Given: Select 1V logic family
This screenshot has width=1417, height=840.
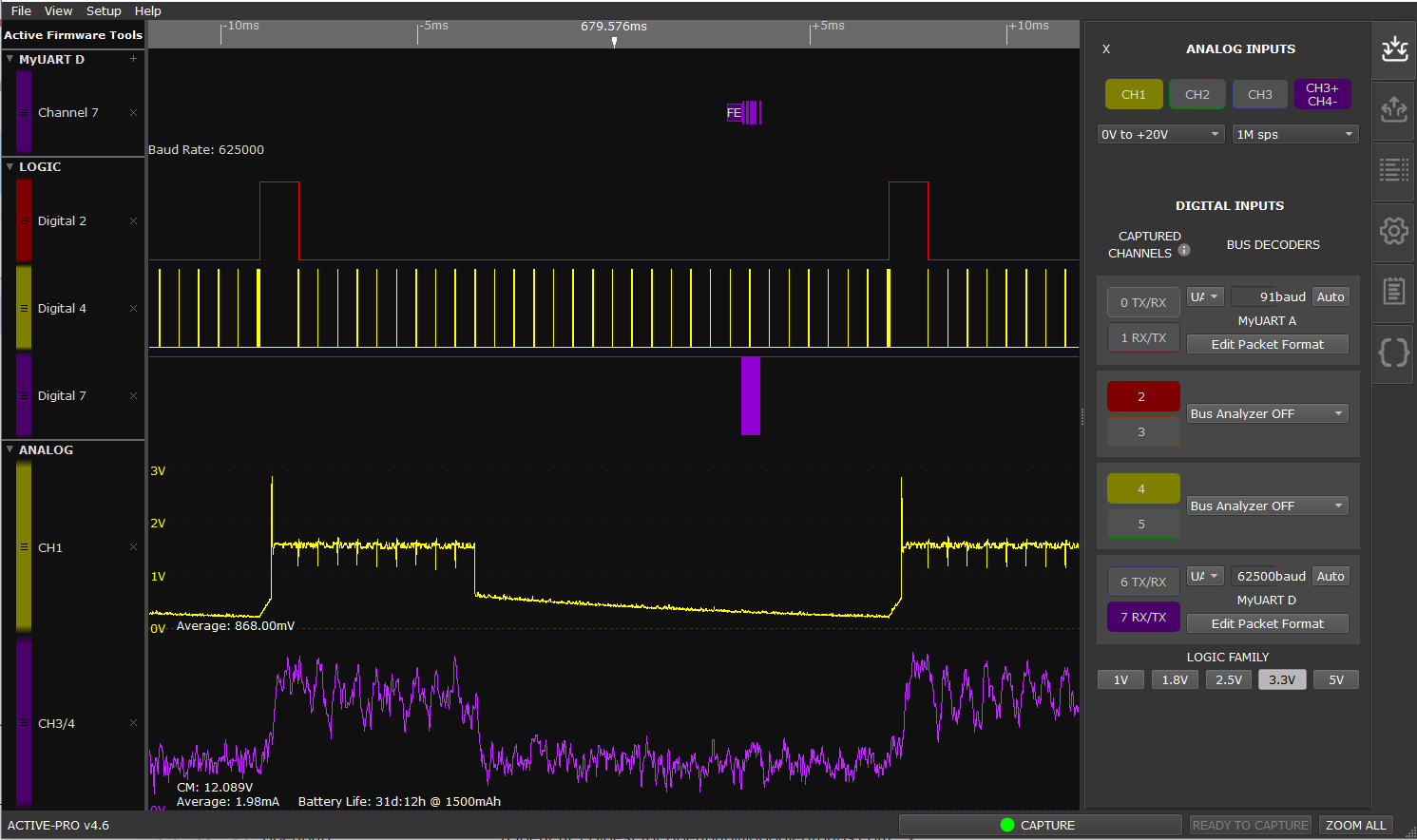Looking at the screenshot, I should pyautogui.click(x=1120, y=679).
